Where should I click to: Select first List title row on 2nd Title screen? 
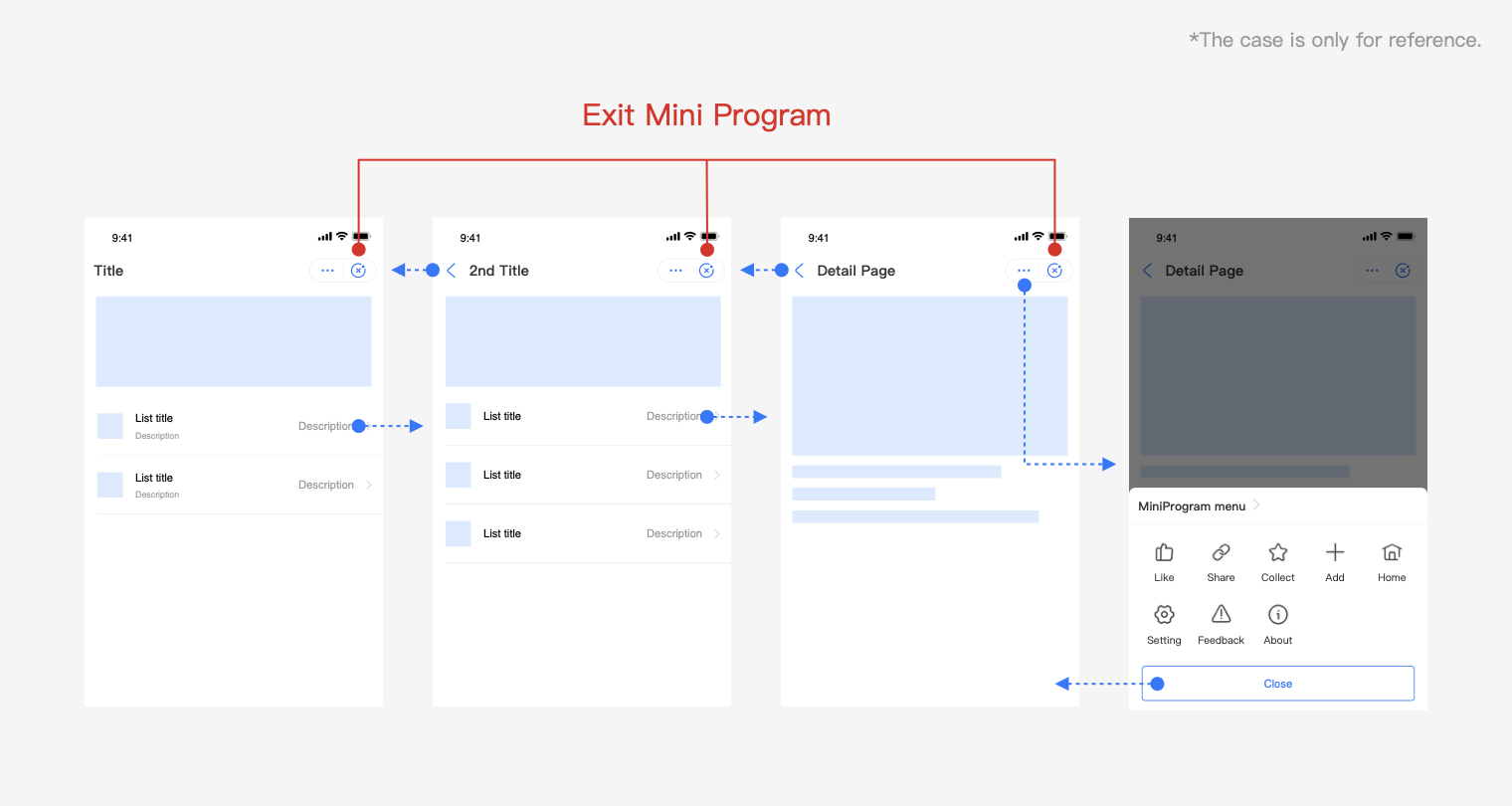coord(588,416)
